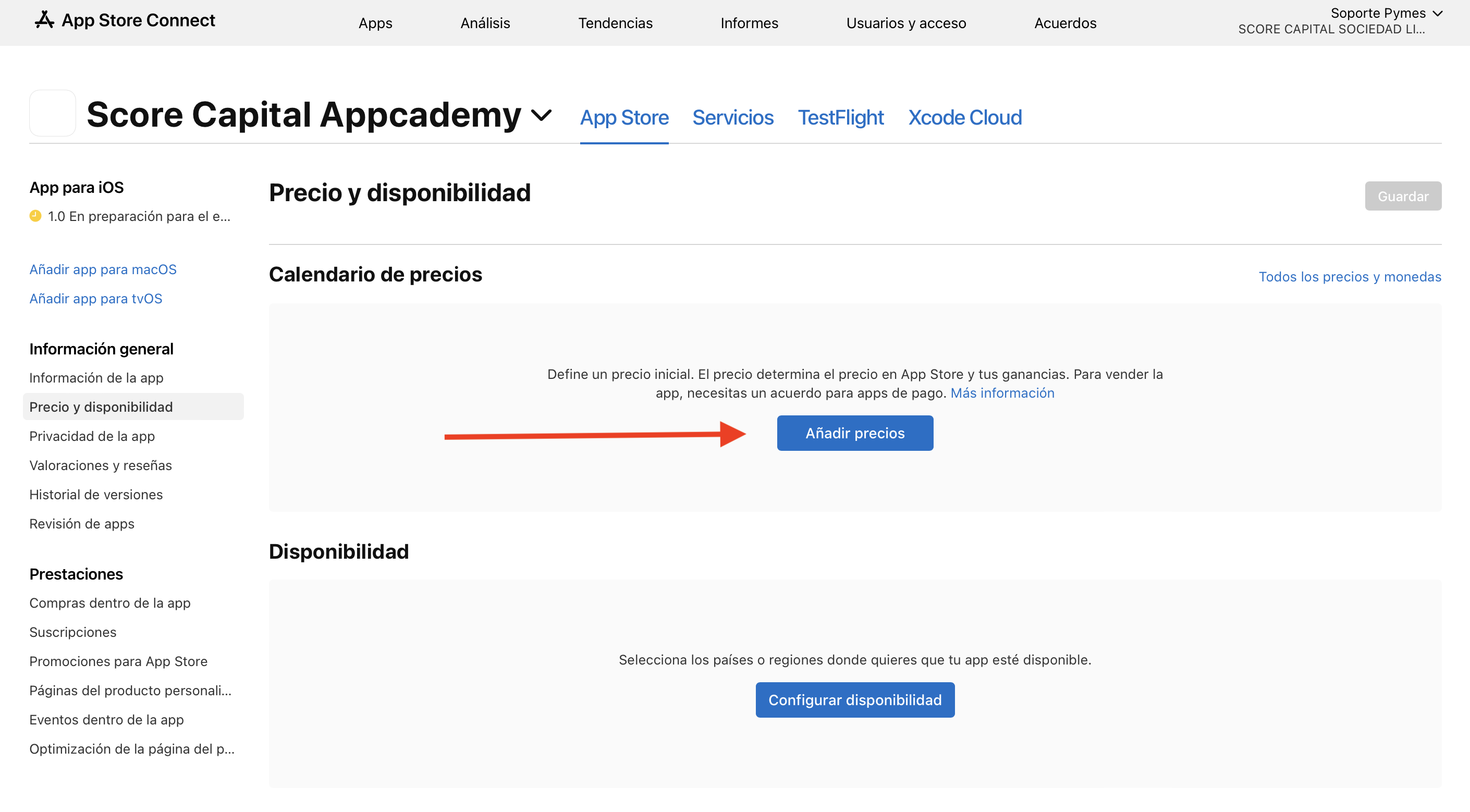Open the Tendencias menu item

point(615,23)
